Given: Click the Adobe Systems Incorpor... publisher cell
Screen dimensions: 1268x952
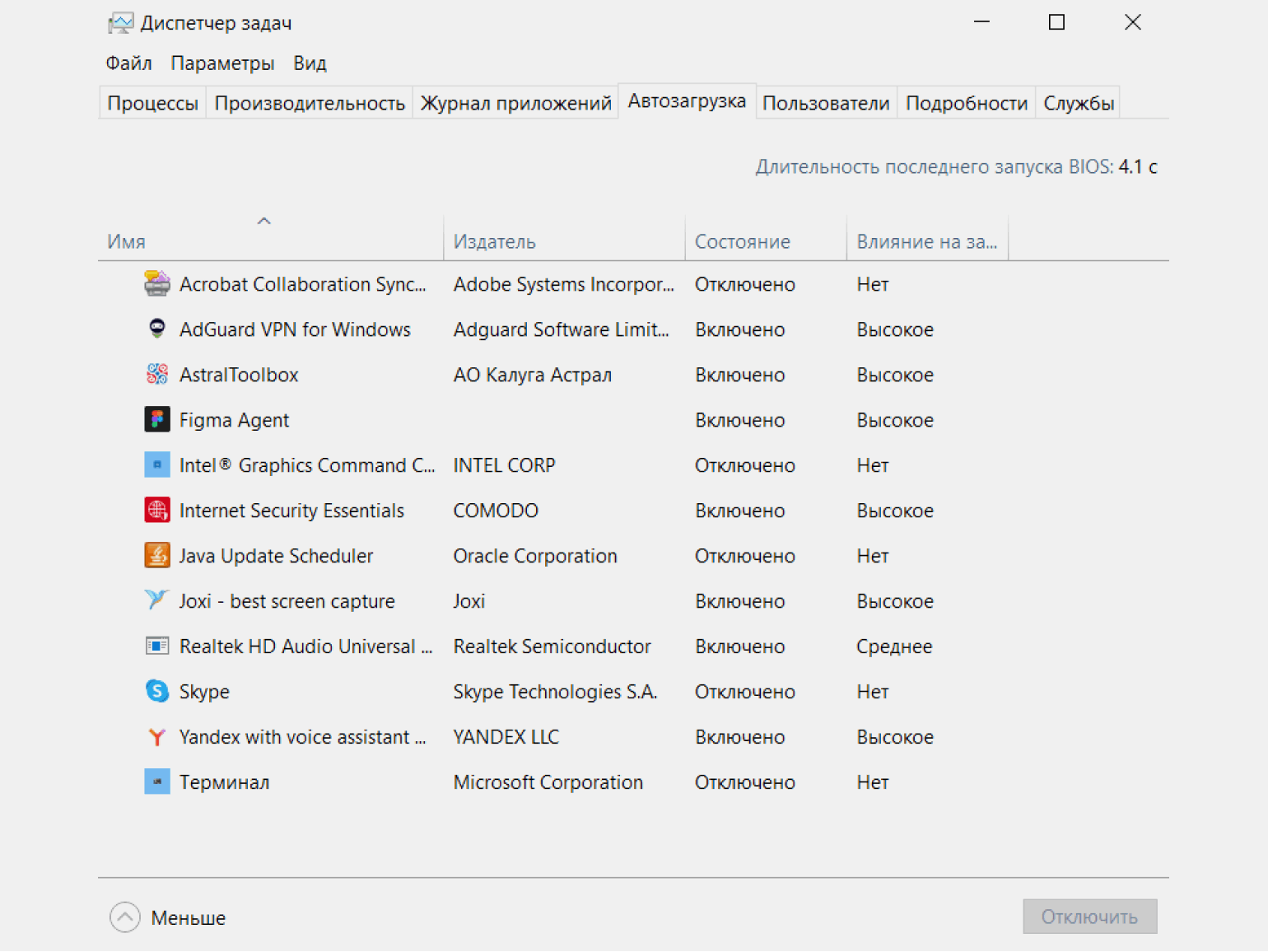Looking at the screenshot, I should (563, 284).
